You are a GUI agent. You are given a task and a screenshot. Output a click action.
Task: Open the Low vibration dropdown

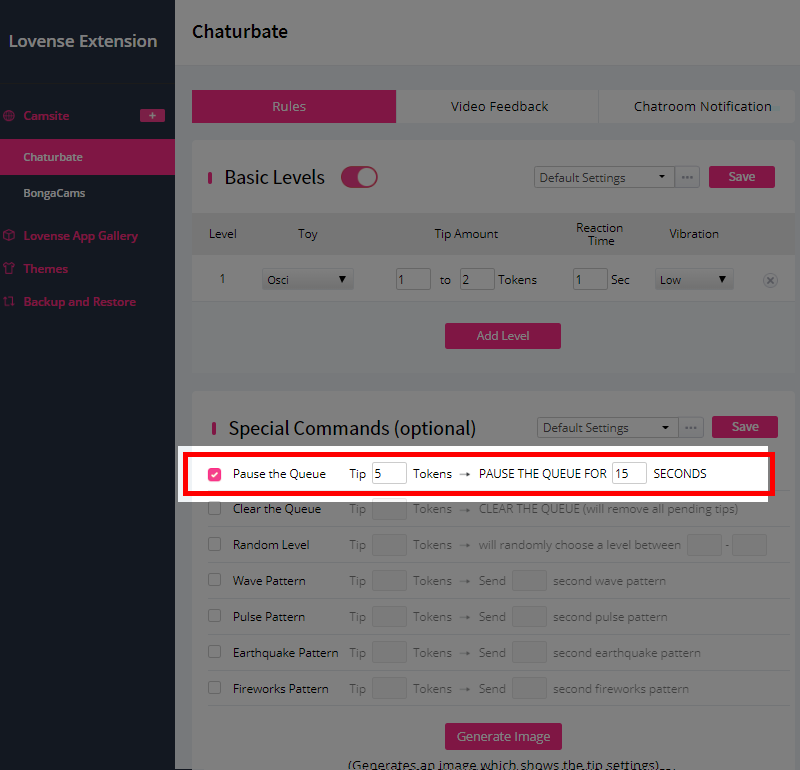[694, 280]
